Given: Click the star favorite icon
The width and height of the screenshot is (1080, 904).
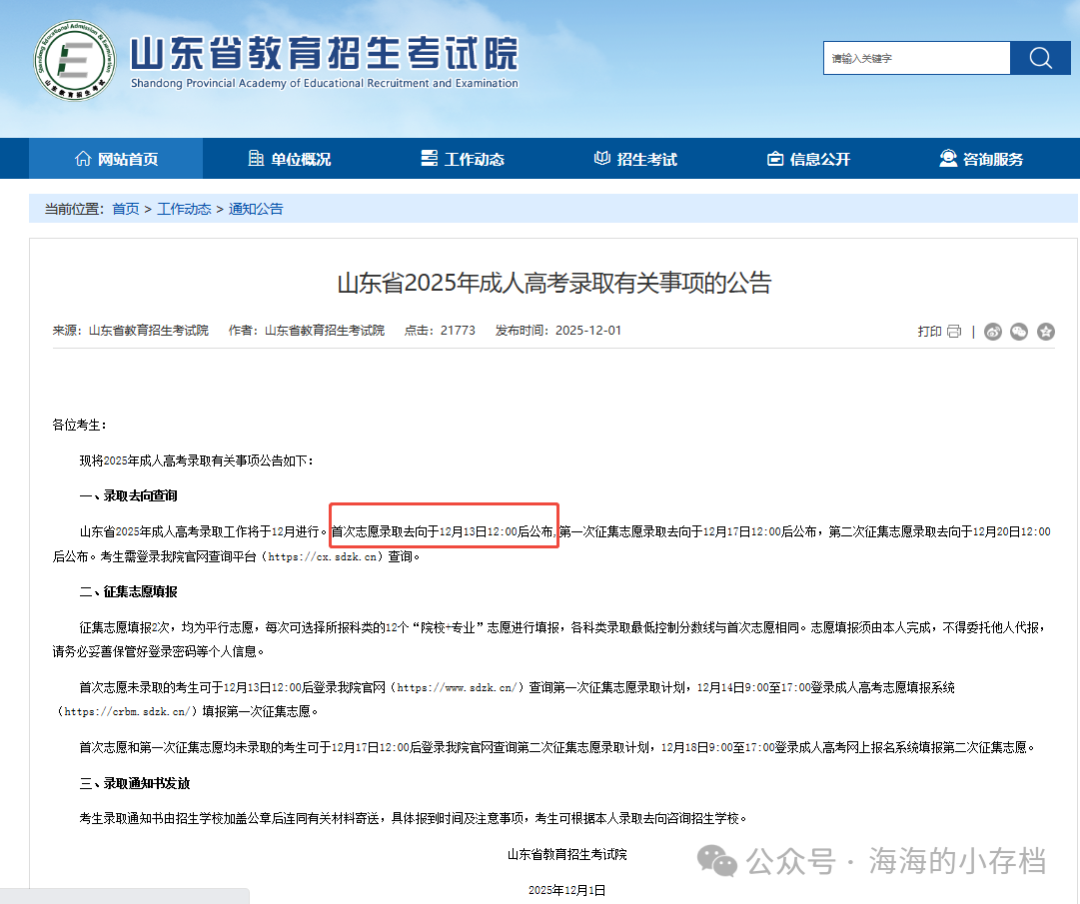Looking at the screenshot, I should 1045,331.
